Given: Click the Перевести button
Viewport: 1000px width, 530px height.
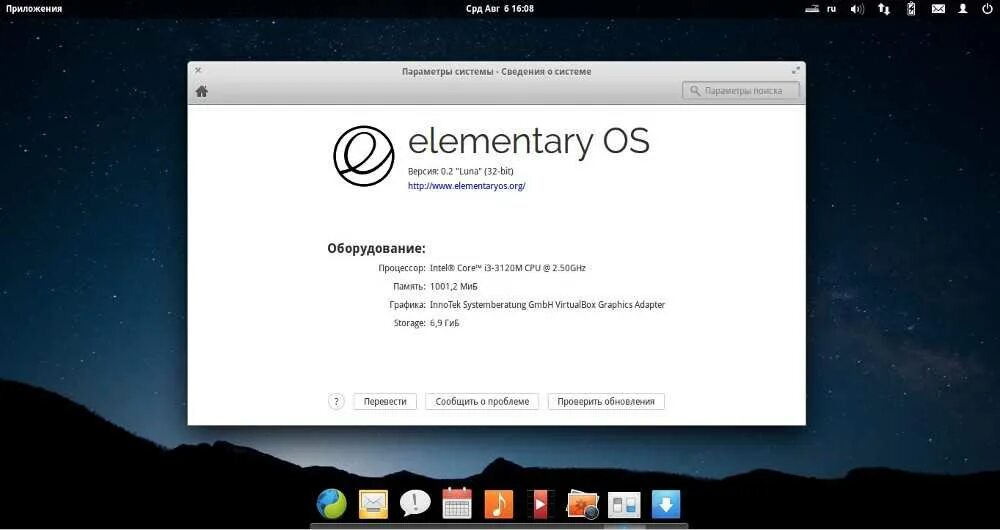Looking at the screenshot, I should (x=385, y=401).
